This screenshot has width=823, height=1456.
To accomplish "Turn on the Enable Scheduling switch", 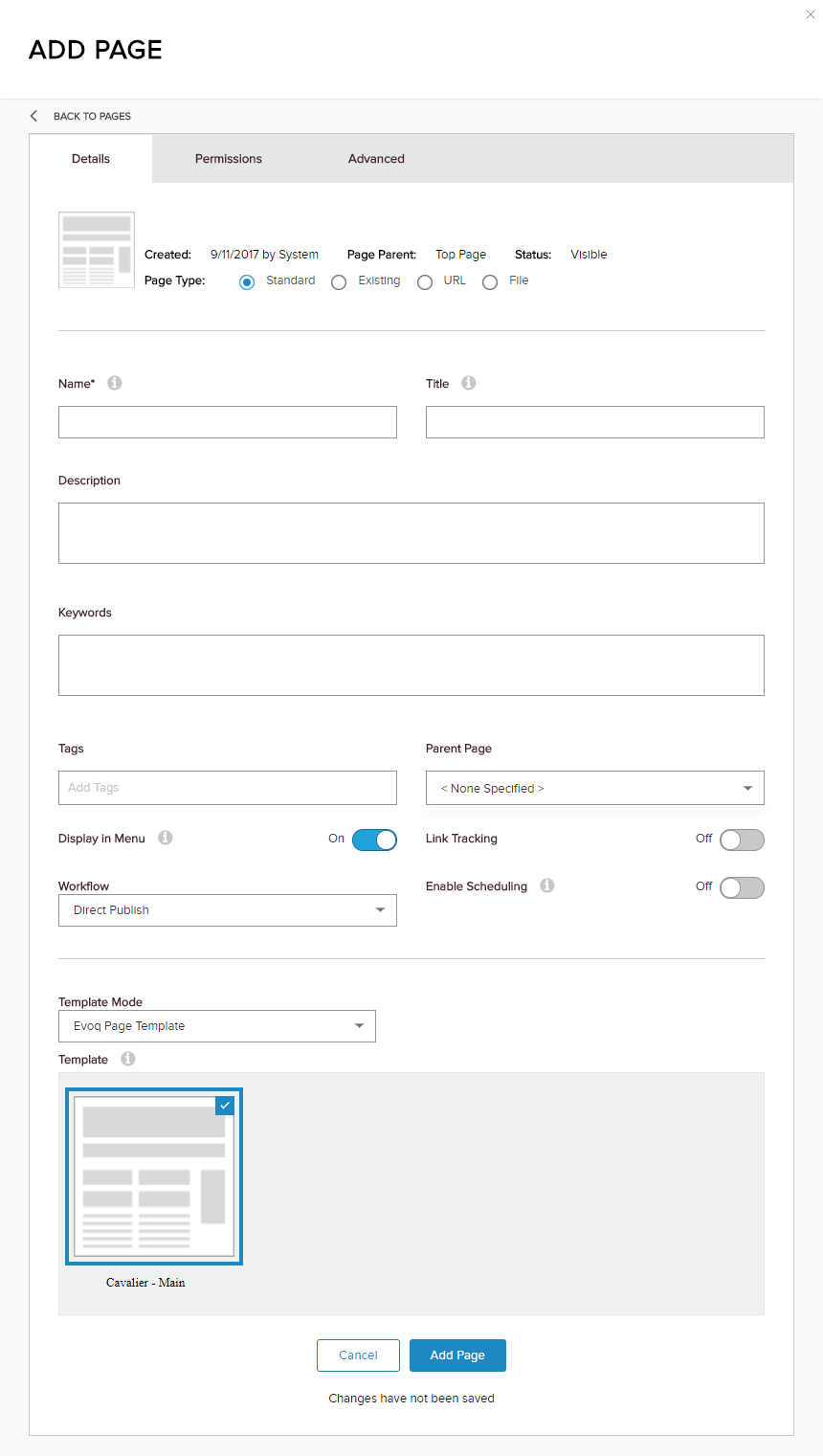I will coord(742,887).
